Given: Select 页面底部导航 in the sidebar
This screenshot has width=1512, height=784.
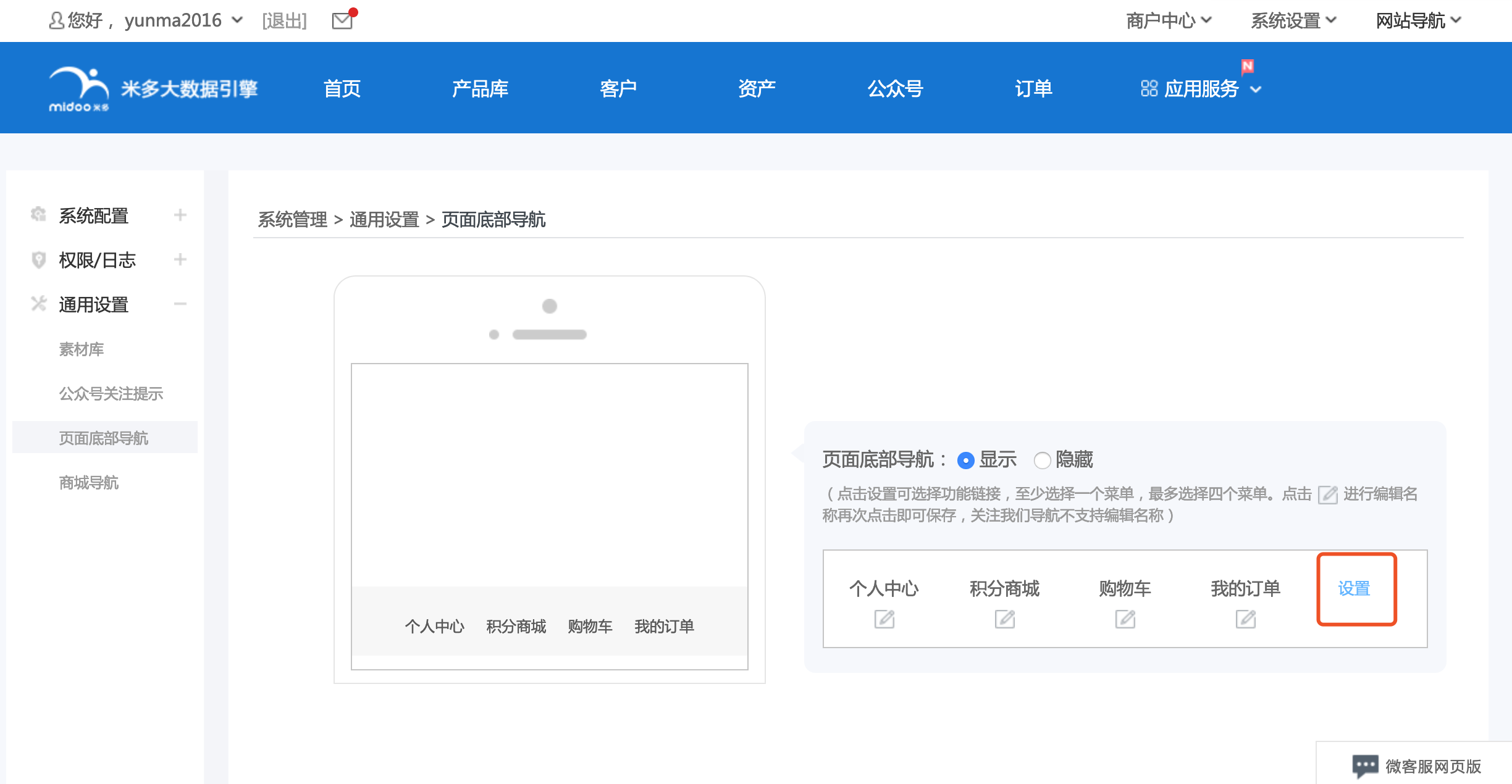Looking at the screenshot, I should tap(104, 438).
